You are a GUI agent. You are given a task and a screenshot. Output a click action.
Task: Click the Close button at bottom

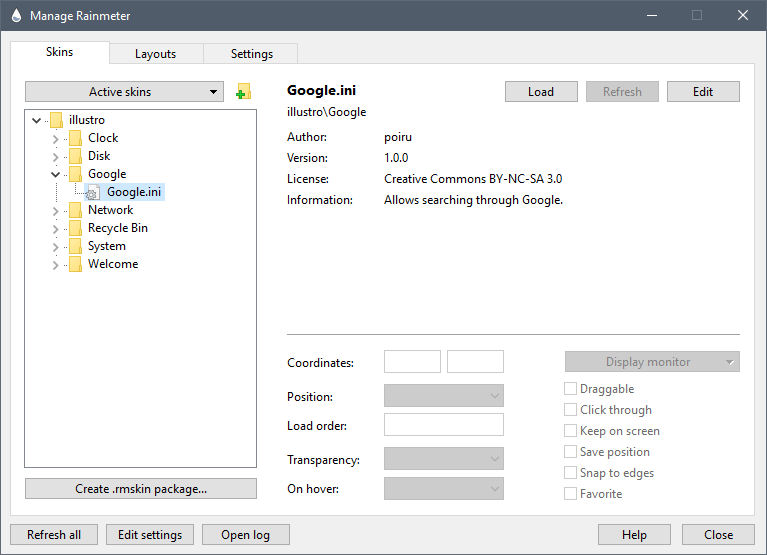click(x=718, y=534)
